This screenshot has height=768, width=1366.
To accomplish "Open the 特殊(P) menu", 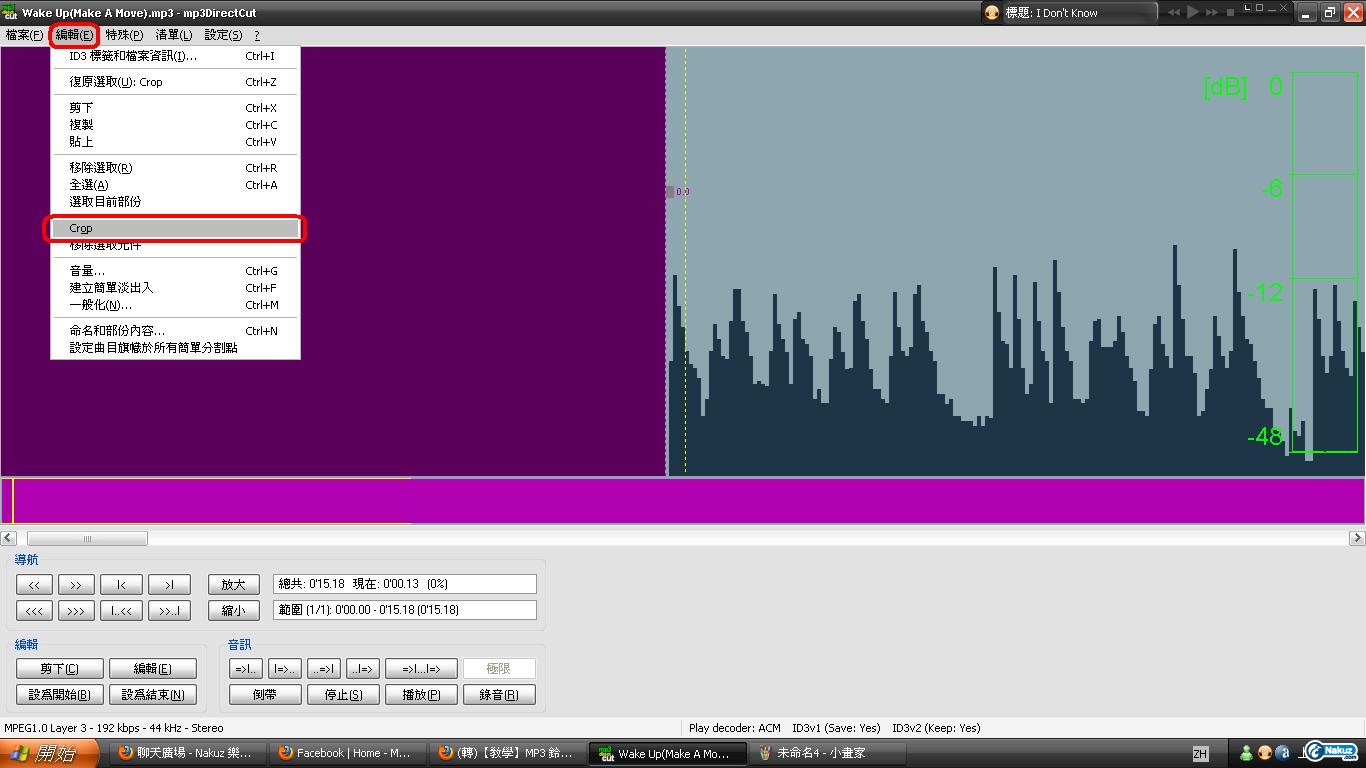I will 124,35.
